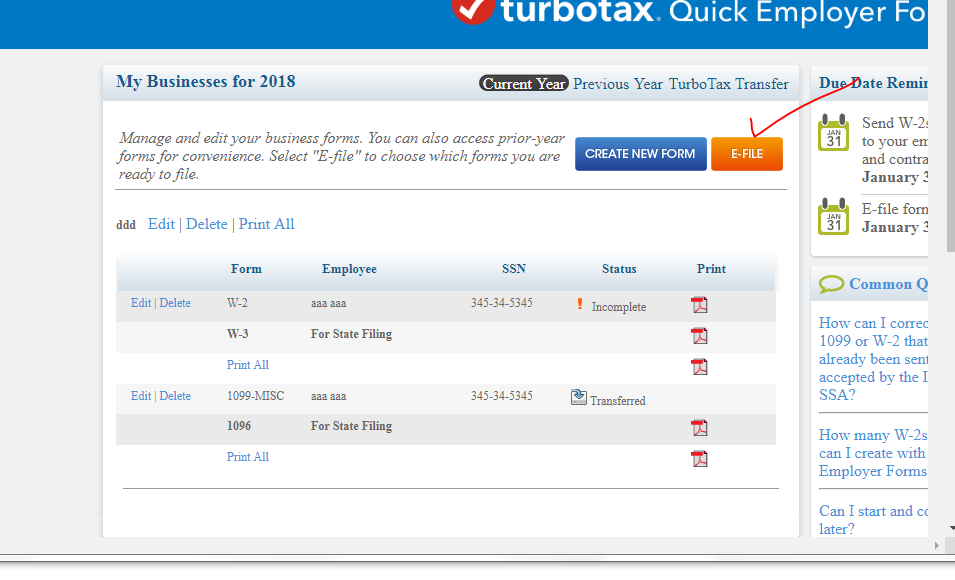Click the TurboTax checkmark logo
Viewport: 955px width, 580px height.
click(473, 10)
